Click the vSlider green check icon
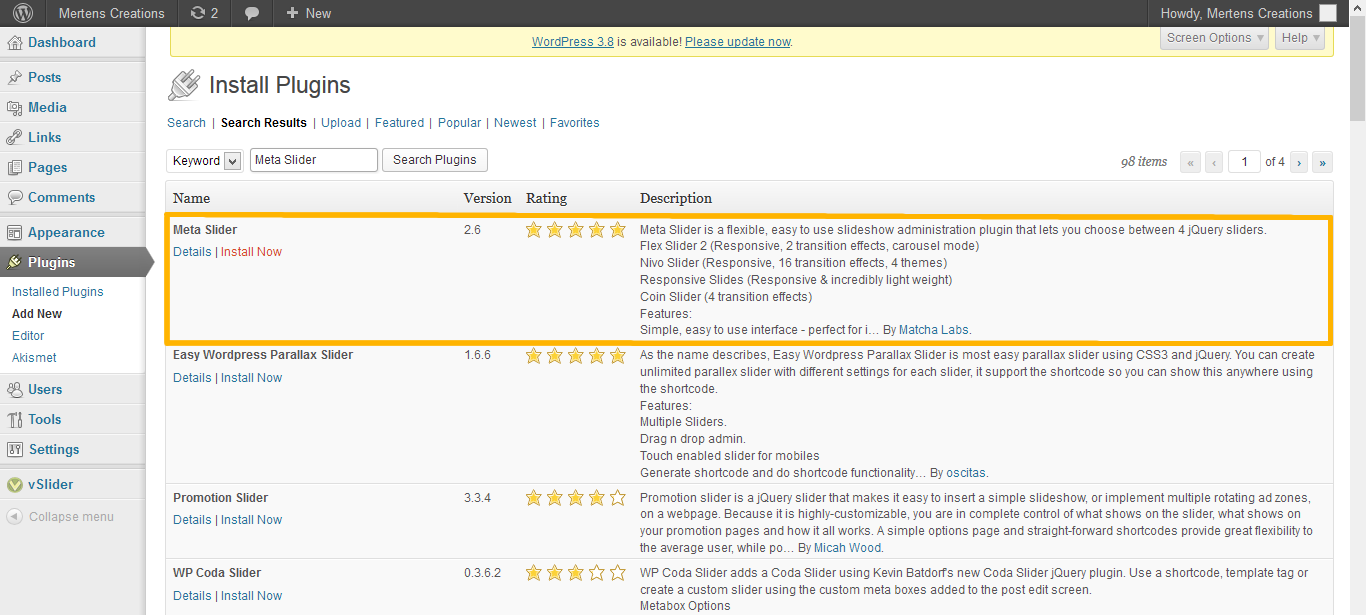Screen dimensions: 1366x615 (x=15, y=484)
